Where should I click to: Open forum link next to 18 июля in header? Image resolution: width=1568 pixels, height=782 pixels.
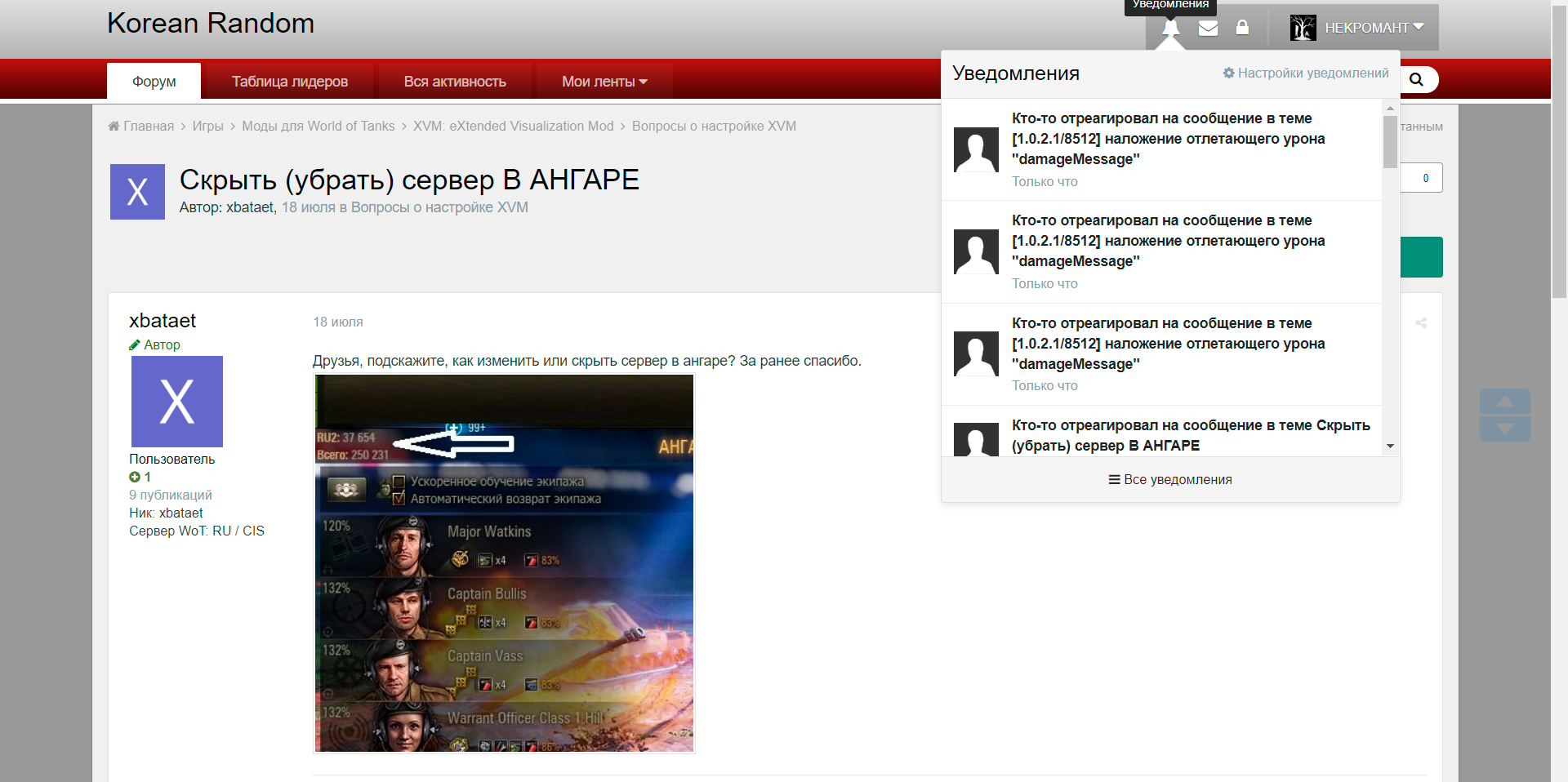[439, 207]
